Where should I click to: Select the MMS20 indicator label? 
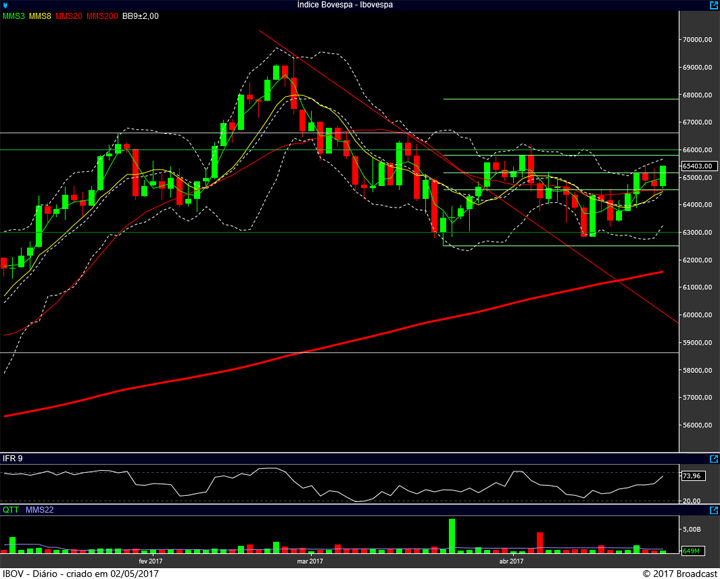tap(69, 17)
